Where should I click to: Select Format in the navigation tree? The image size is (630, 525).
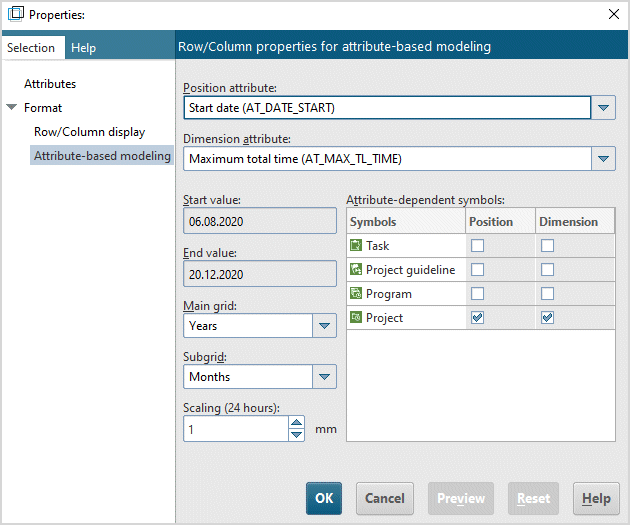(43, 108)
